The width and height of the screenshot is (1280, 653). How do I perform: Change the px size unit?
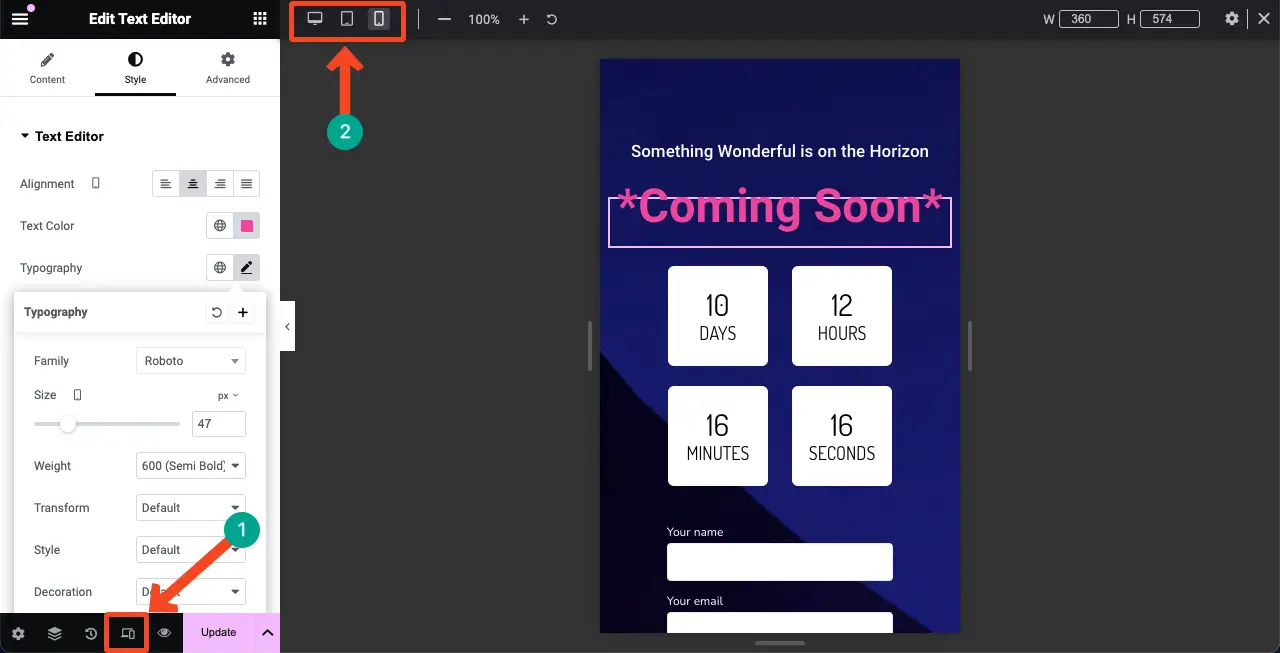228,396
